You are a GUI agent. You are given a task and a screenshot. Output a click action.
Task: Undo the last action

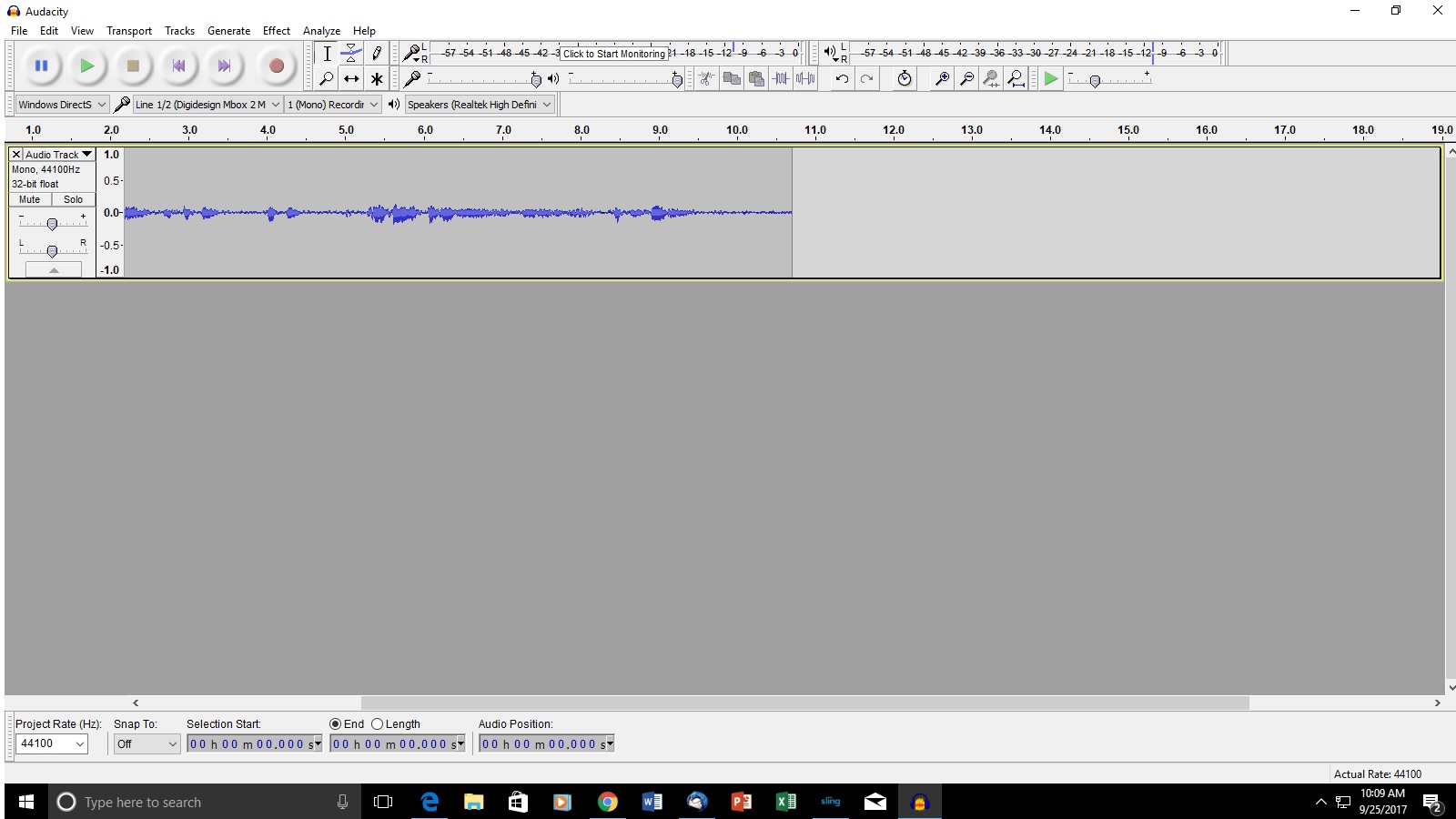pyautogui.click(x=842, y=79)
